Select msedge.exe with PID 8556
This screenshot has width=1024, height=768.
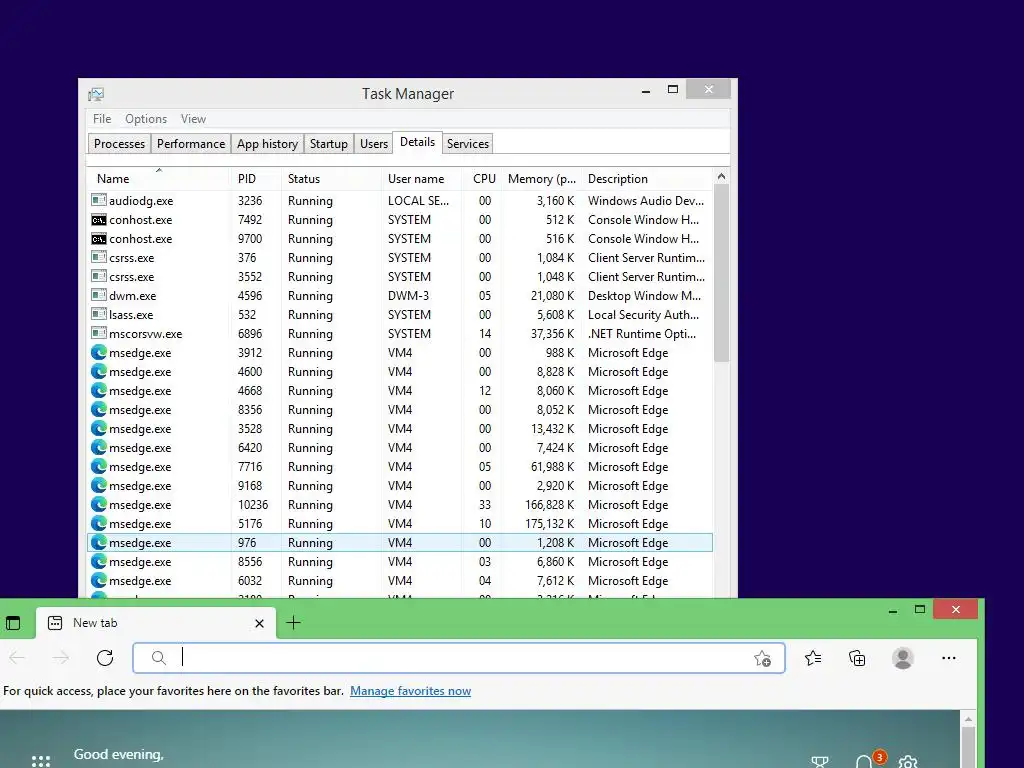click(x=400, y=562)
